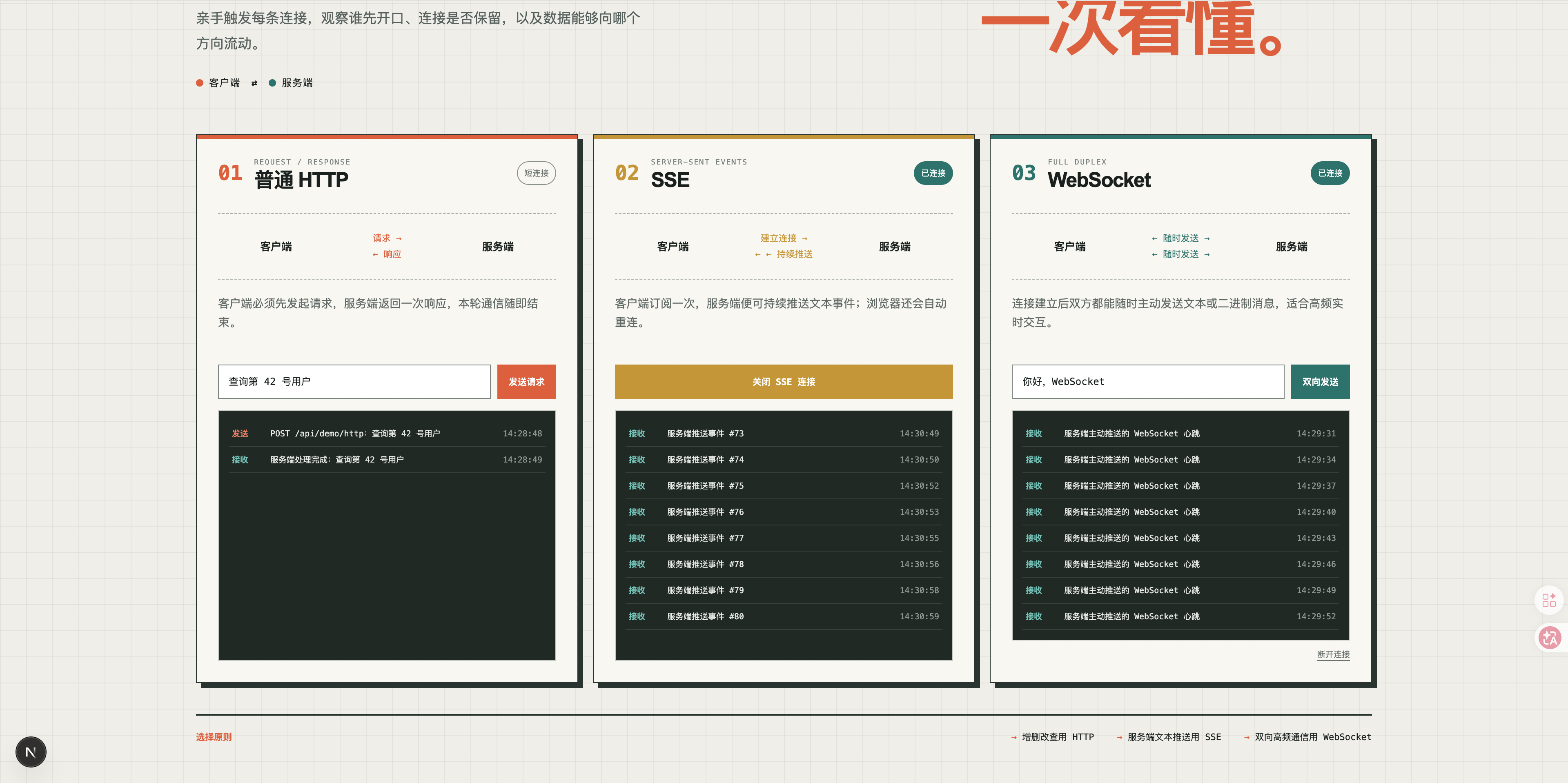Click the 普通 HTTP card title
This screenshot has height=783, width=1568.
[301, 180]
